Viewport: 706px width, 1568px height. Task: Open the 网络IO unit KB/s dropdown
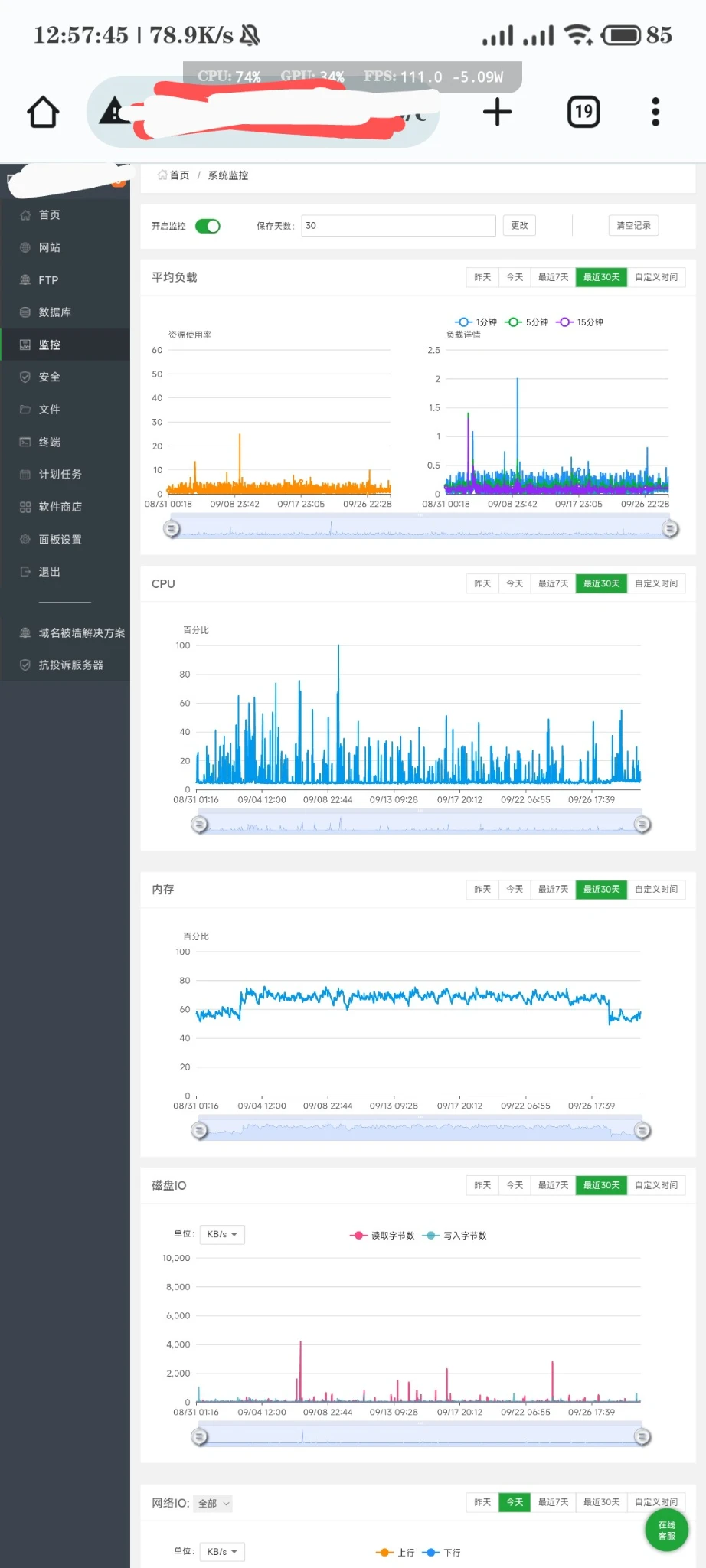pos(222,1551)
